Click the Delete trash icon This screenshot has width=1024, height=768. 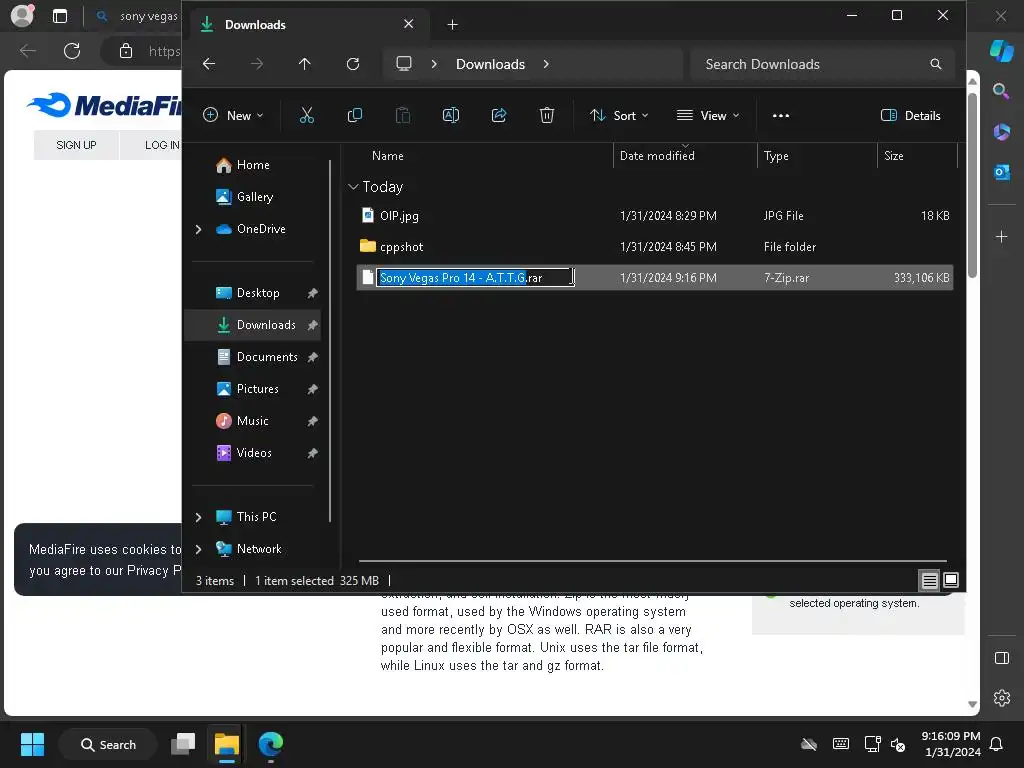(547, 116)
